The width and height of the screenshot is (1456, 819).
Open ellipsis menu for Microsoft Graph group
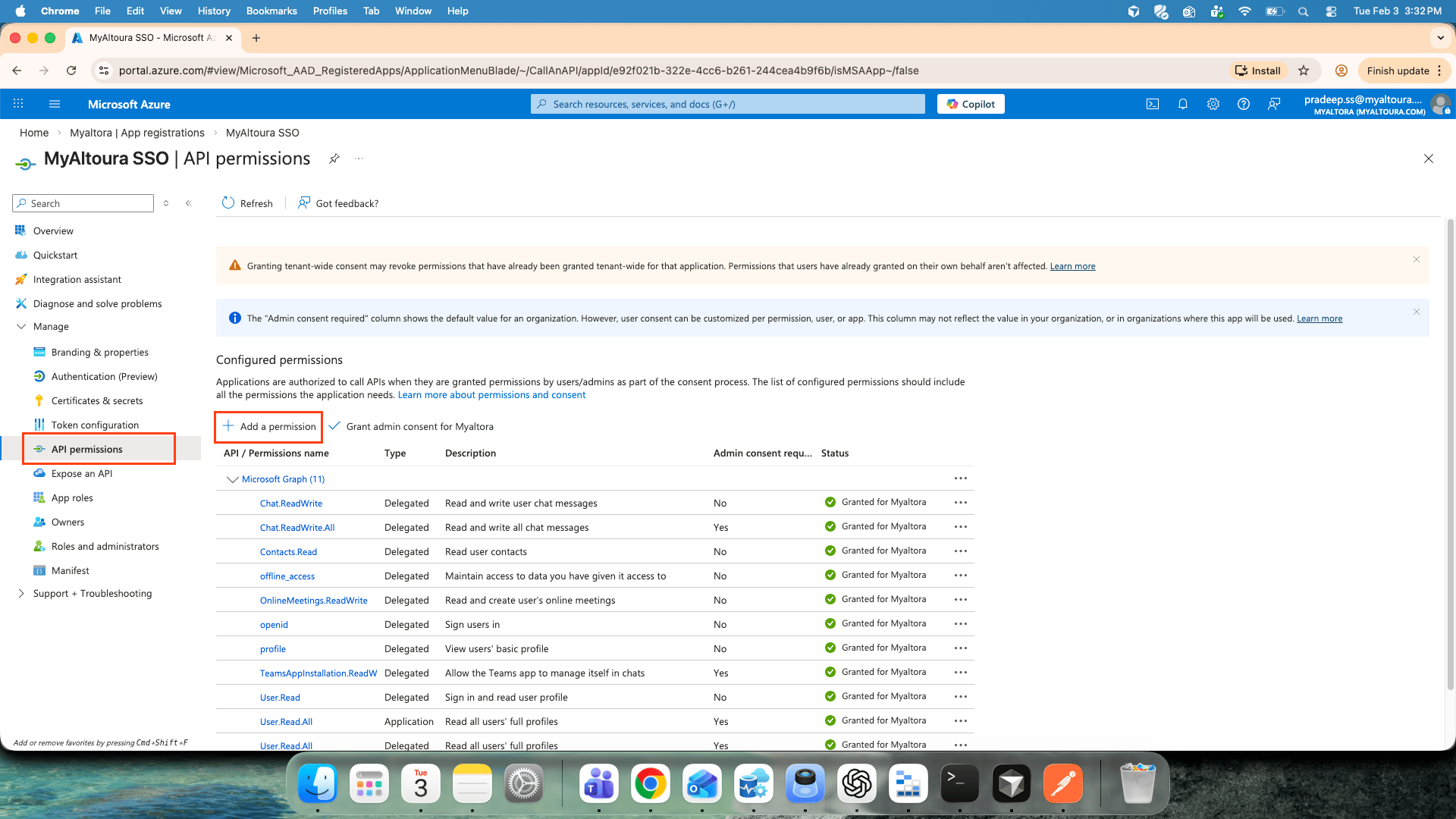pos(961,479)
